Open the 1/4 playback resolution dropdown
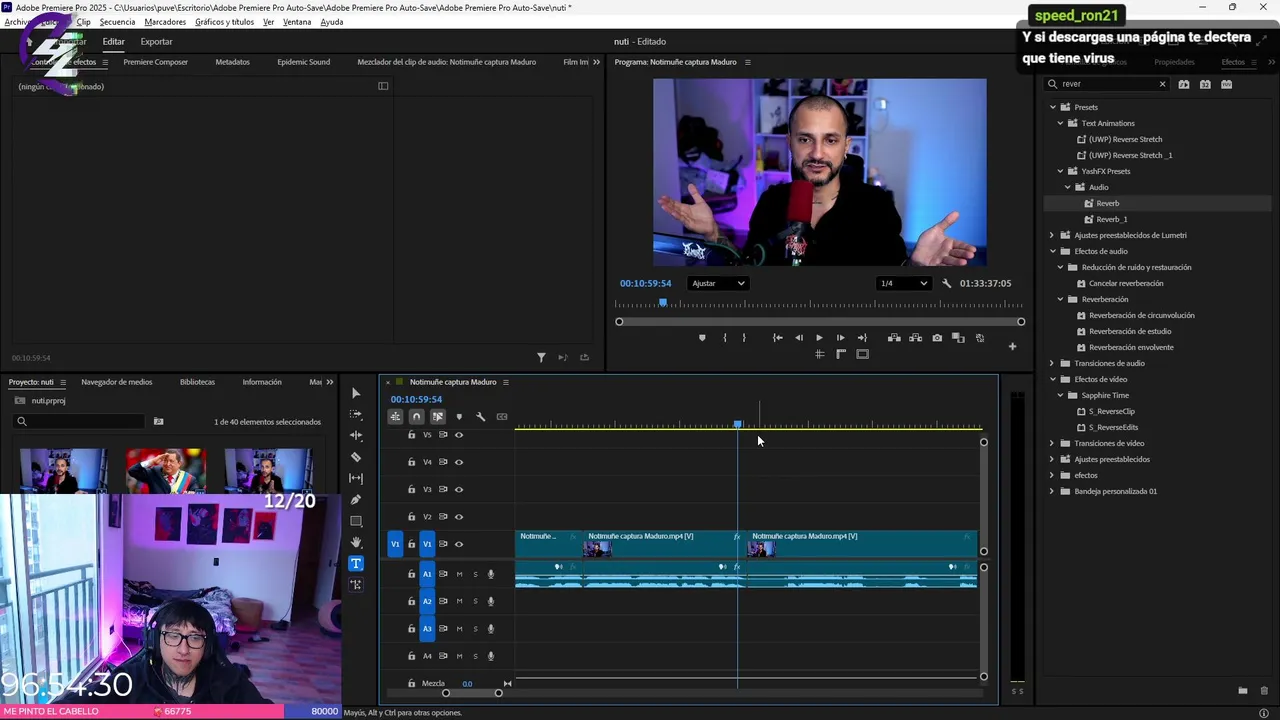This screenshot has height=720, width=1280. click(x=903, y=283)
